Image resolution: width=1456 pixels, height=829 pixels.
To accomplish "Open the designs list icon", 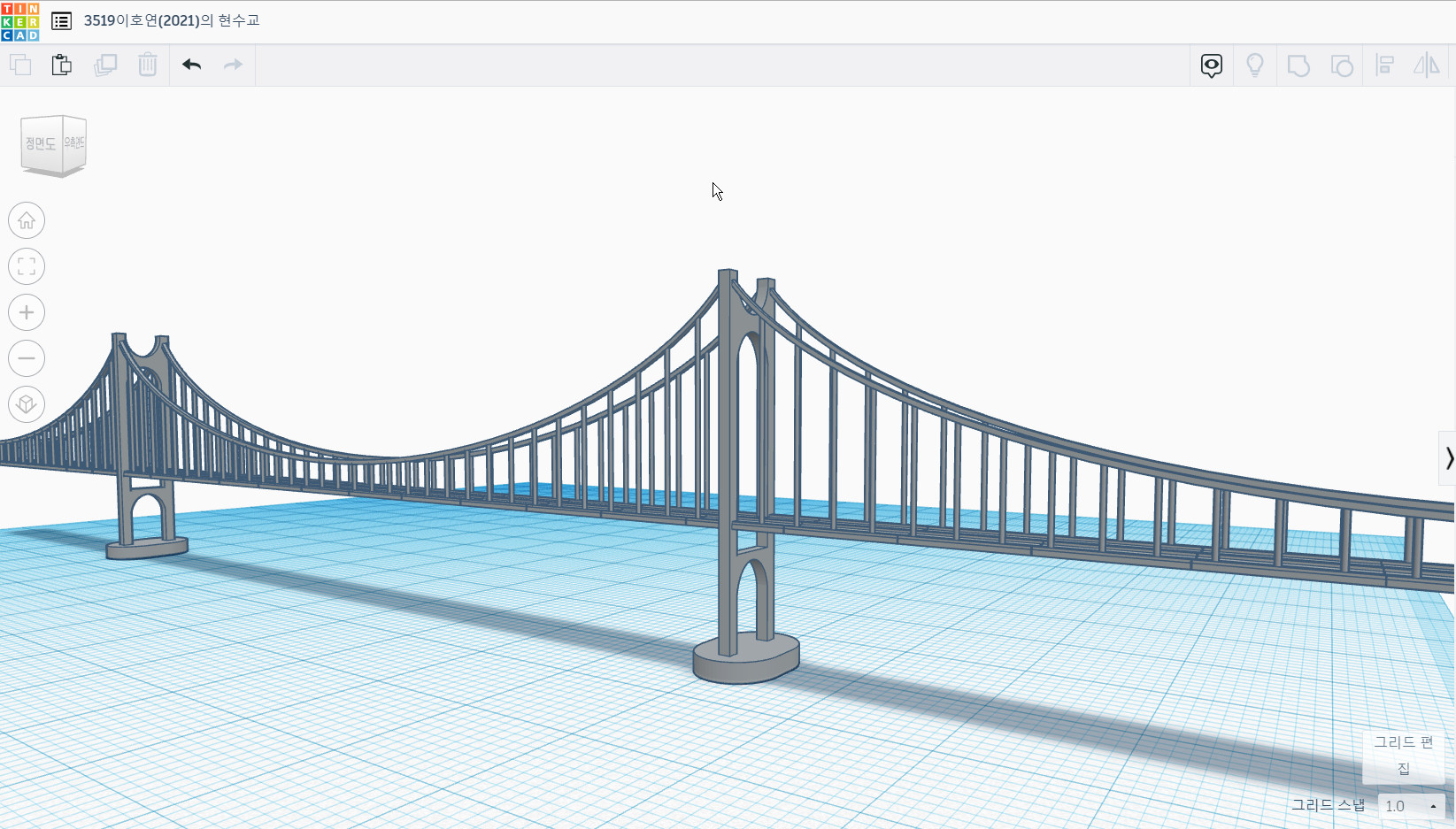I will click(61, 21).
